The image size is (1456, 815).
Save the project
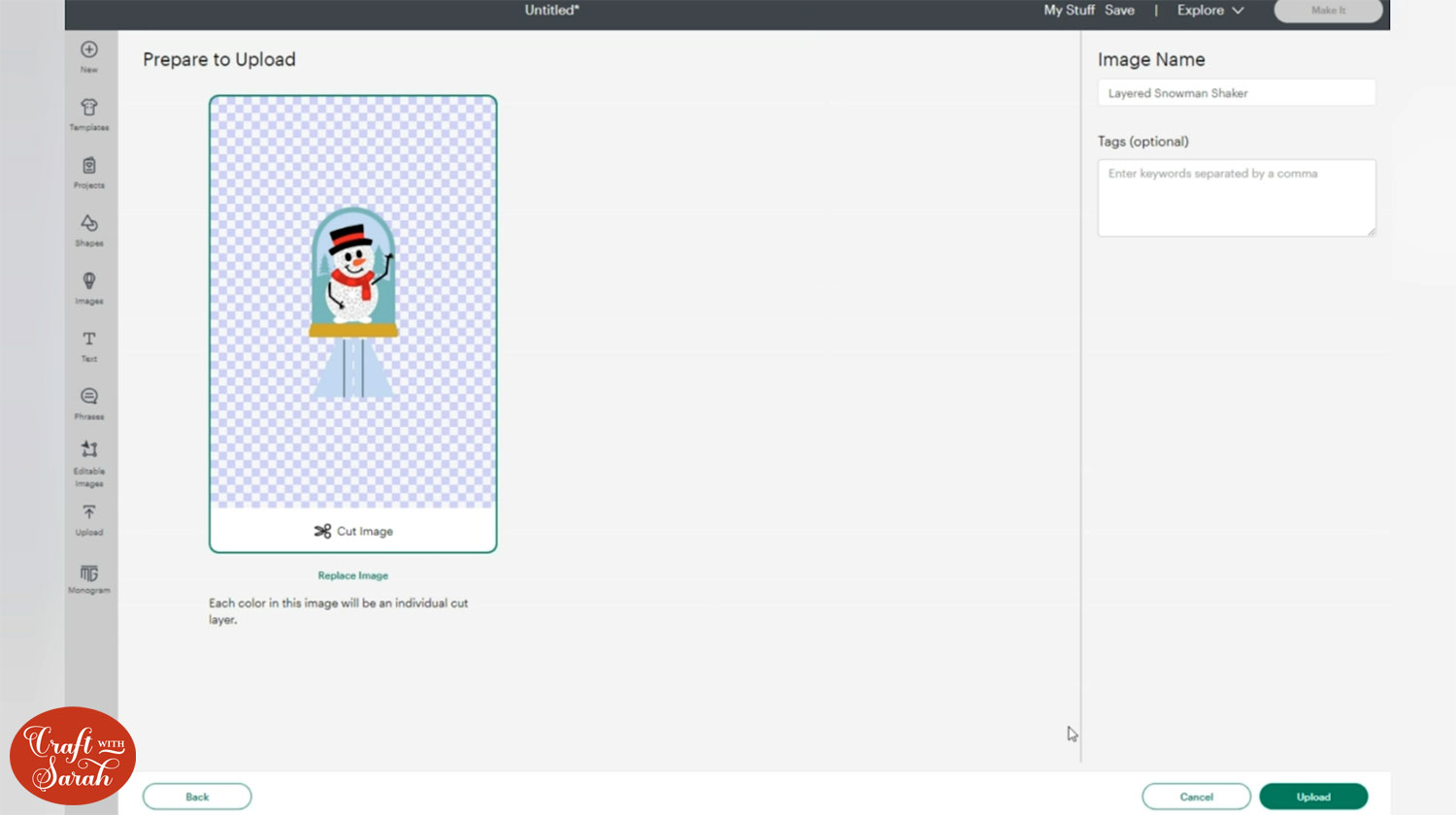(x=1119, y=10)
